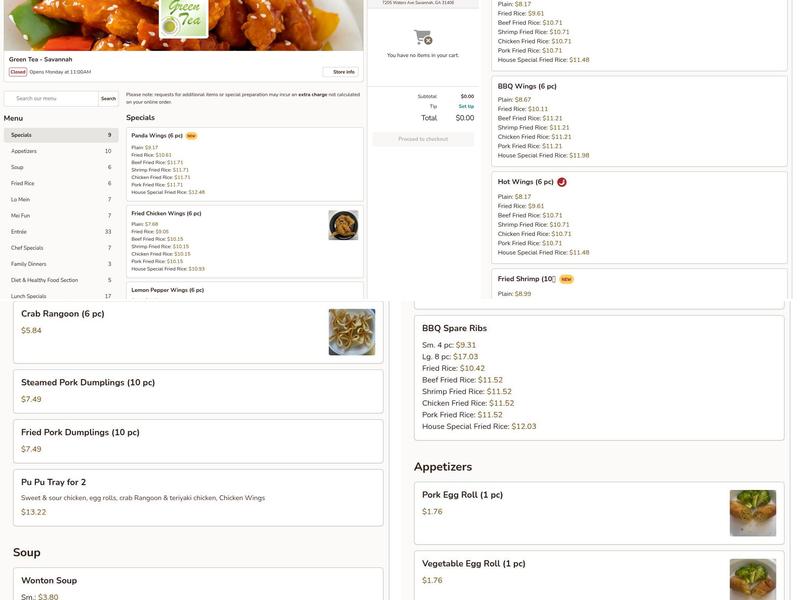Select the Specials menu category

pos(60,135)
